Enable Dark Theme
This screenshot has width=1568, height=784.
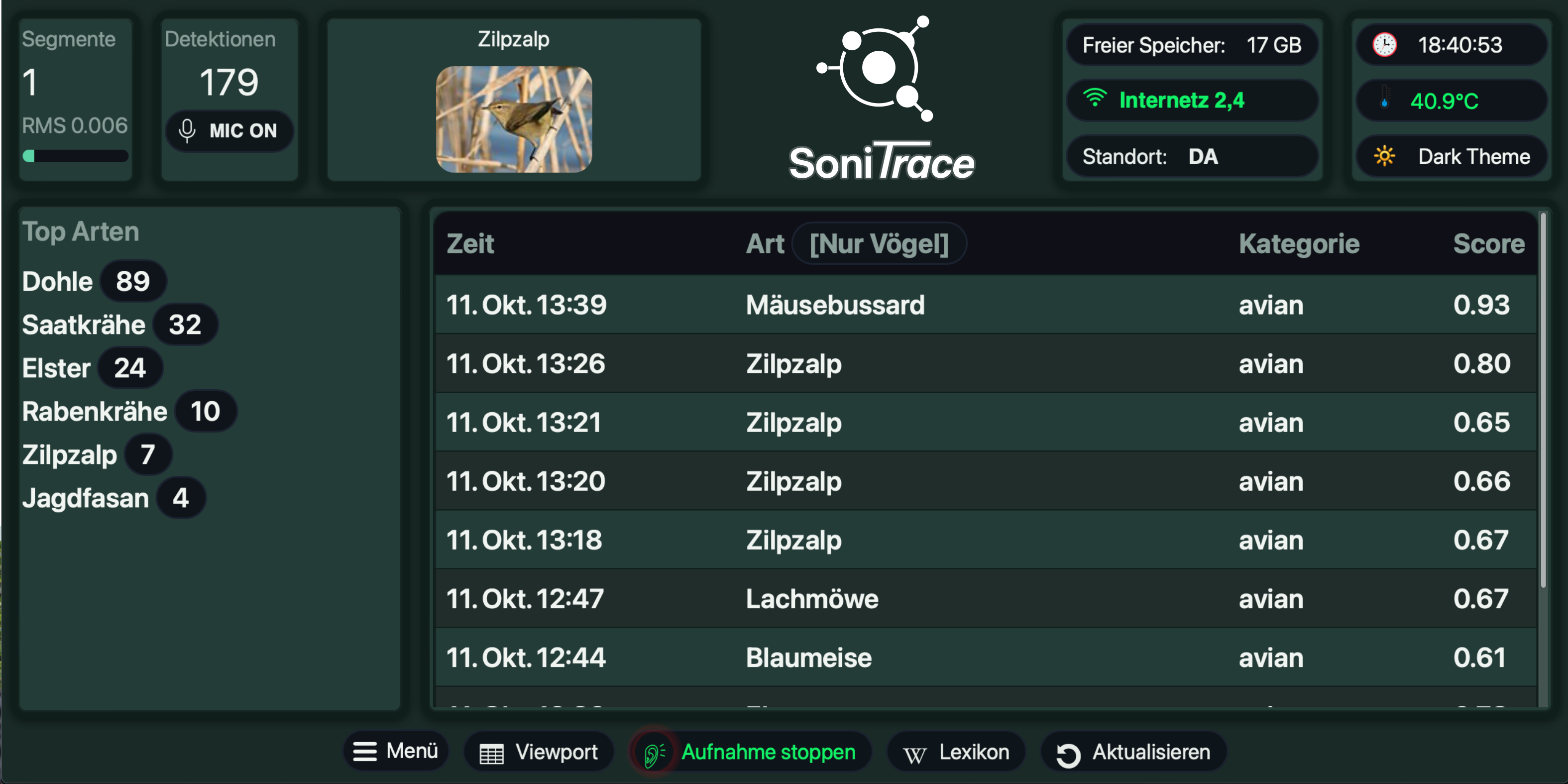pos(1453,156)
